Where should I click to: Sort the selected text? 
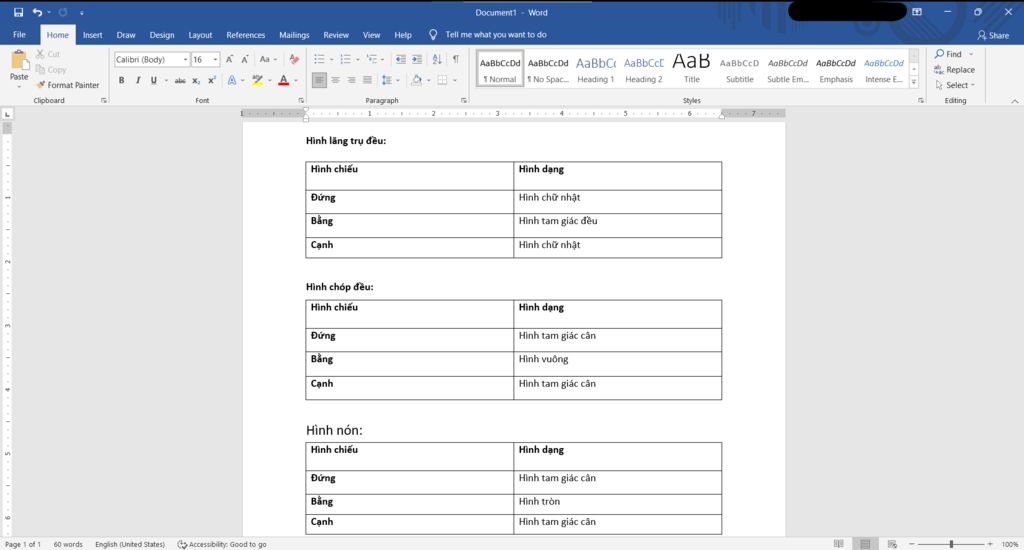coord(437,59)
